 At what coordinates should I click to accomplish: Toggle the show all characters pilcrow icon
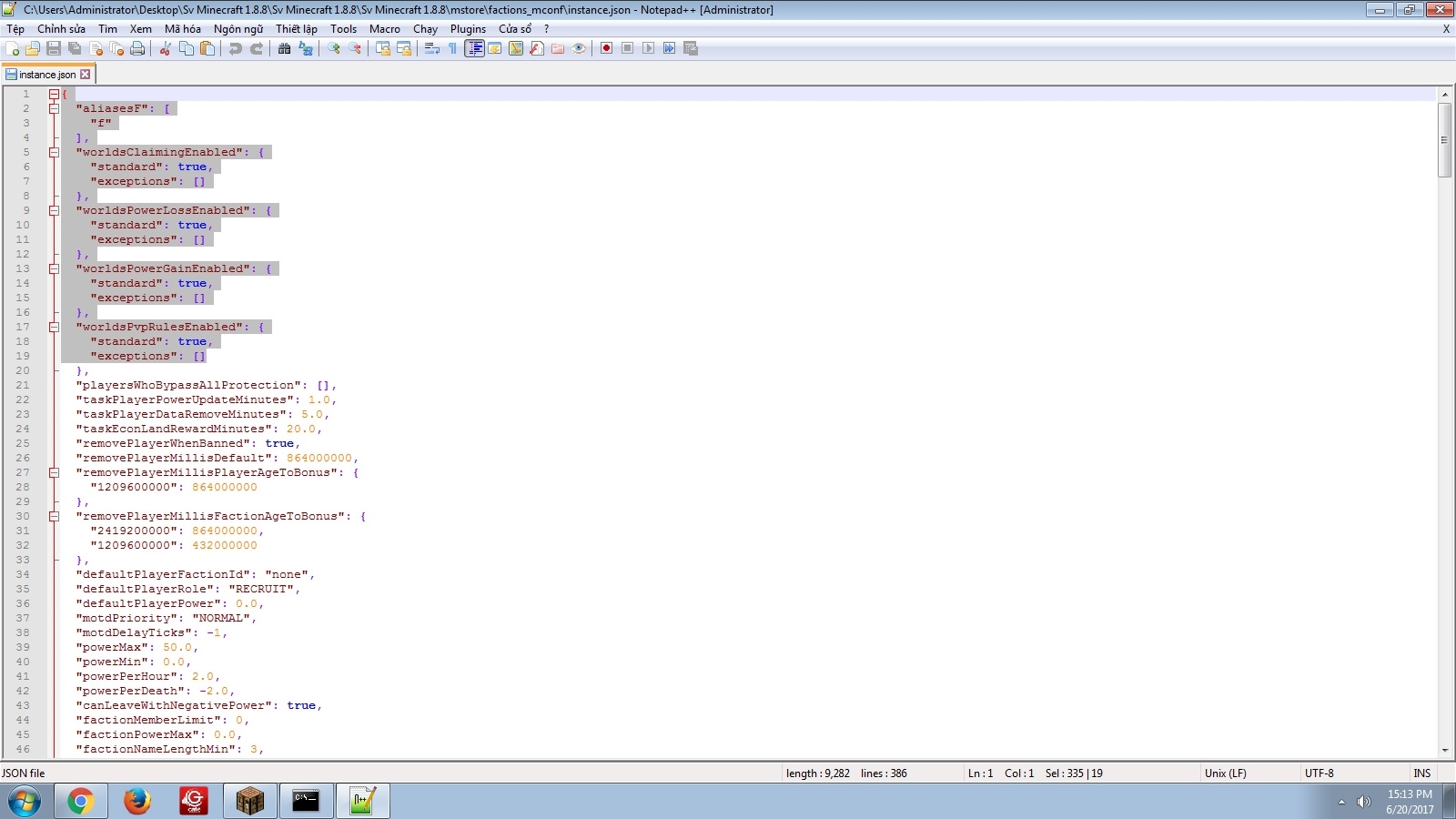coord(452,48)
